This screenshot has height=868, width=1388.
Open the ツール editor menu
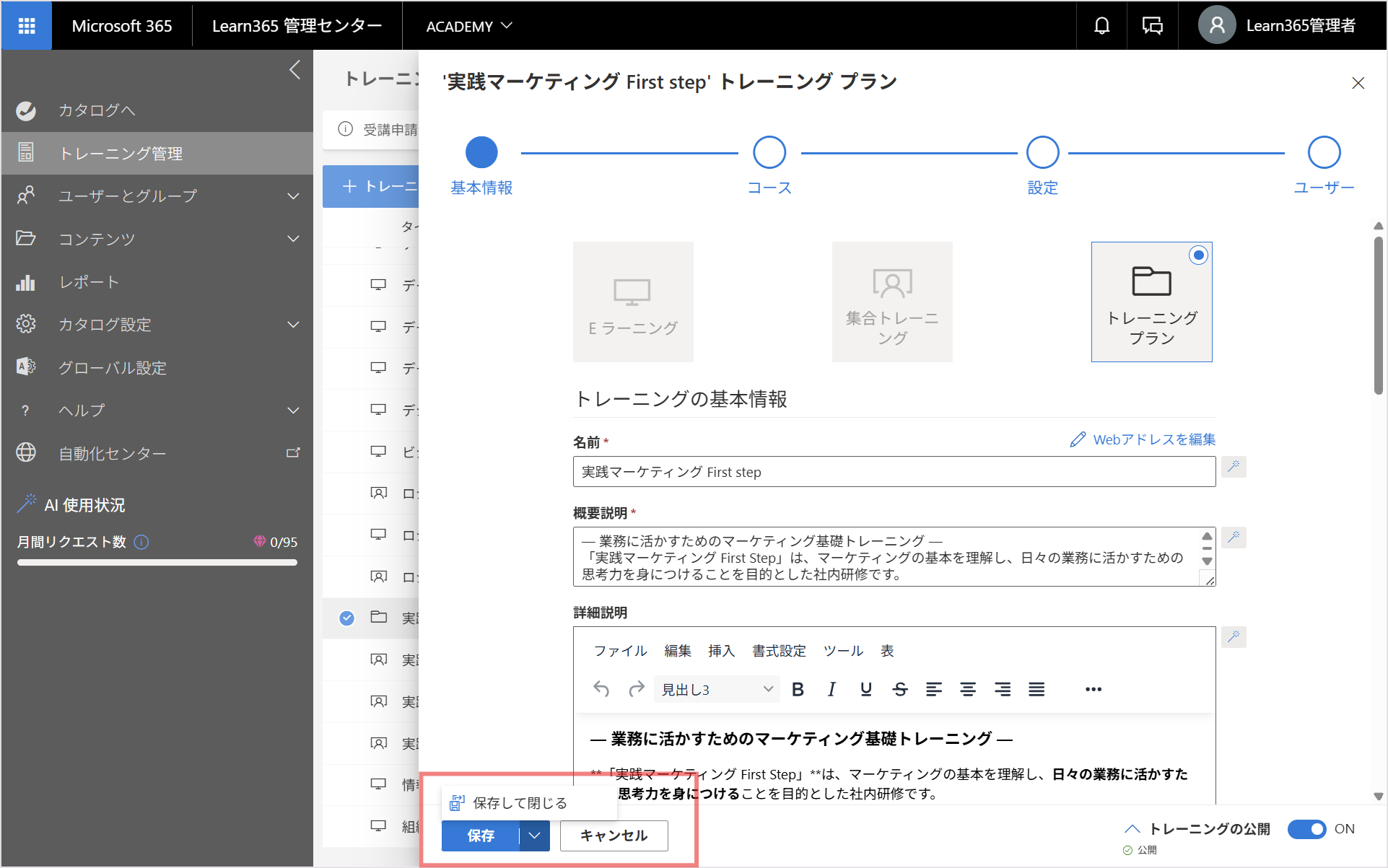tap(843, 651)
